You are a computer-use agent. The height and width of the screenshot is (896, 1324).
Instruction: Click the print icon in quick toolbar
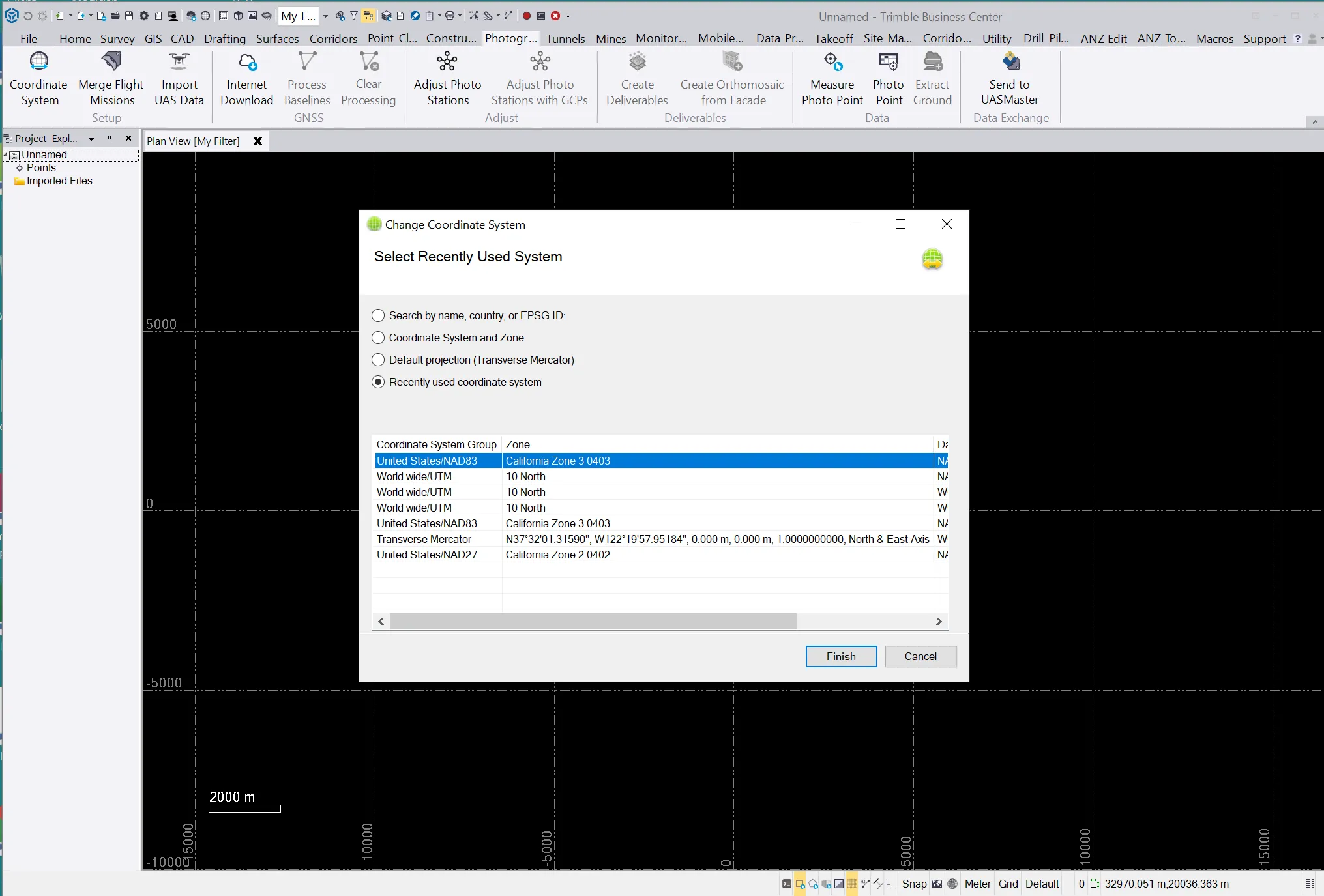[x=450, y=16]
